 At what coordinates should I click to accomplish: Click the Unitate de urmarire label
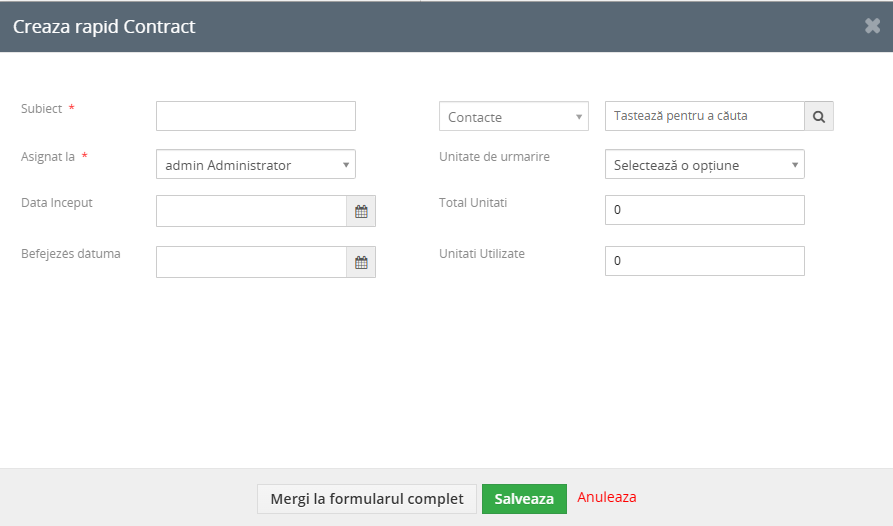[x=494, y=157]
